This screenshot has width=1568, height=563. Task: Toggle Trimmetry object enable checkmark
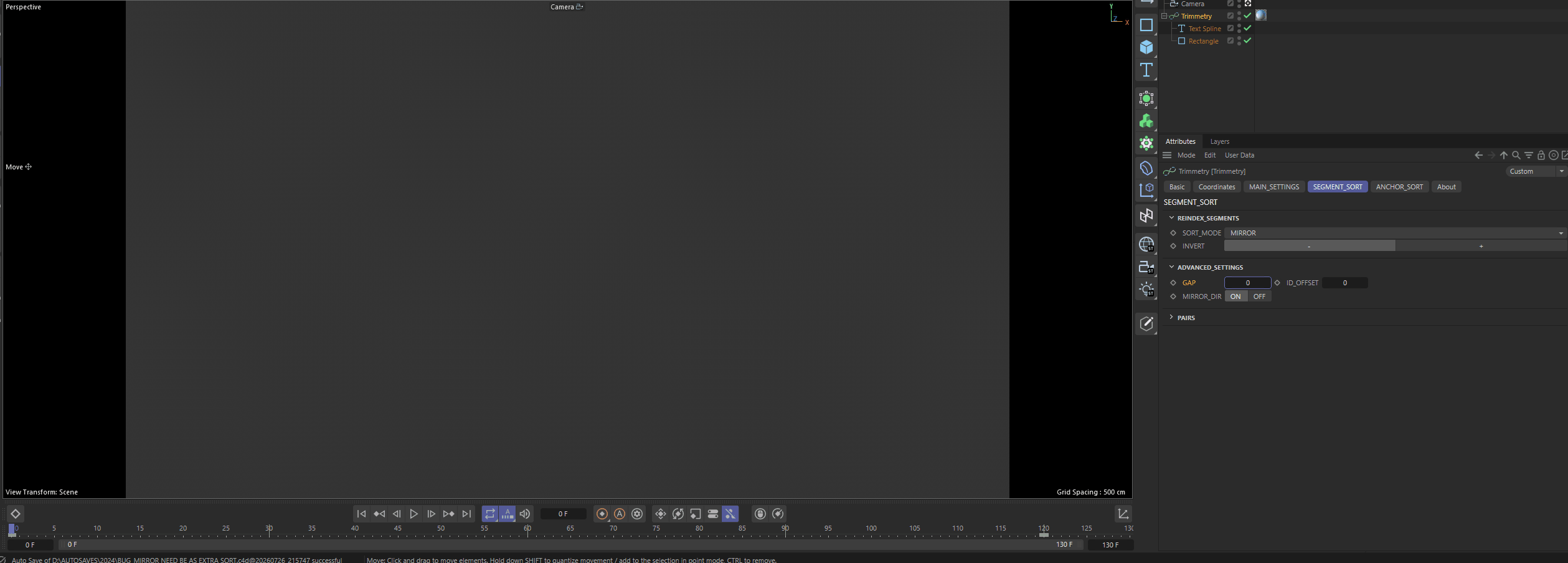click(1247, 16)
